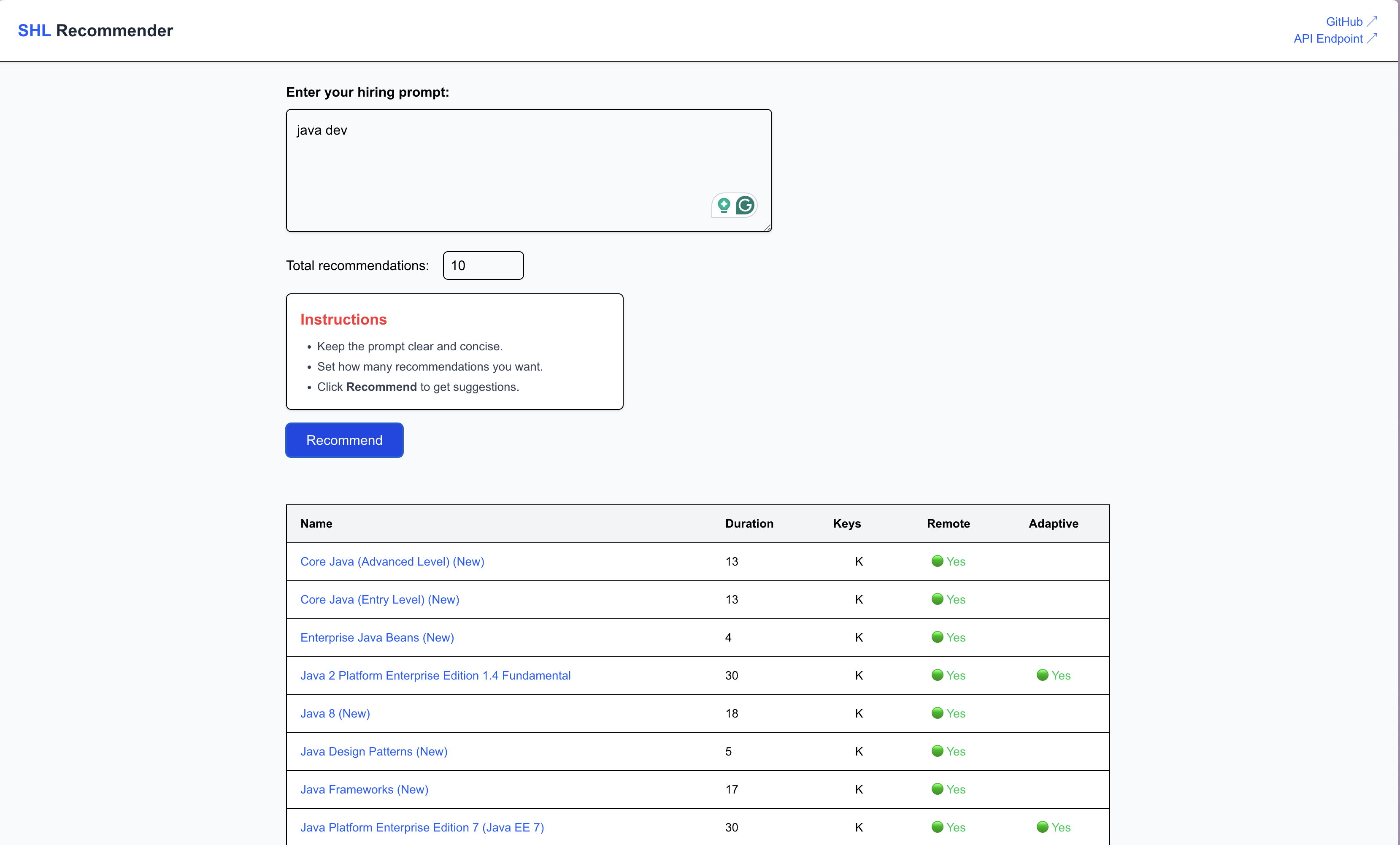The image size is (1400, 845).
Task: Toggle the Adaptive indicator for Java 2 Platform
Action: point(1043,675)
